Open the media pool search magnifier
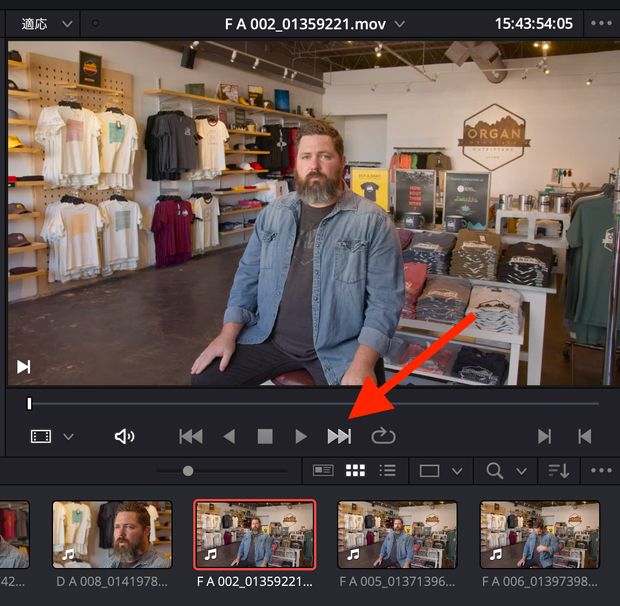 (x=495, y=471)
